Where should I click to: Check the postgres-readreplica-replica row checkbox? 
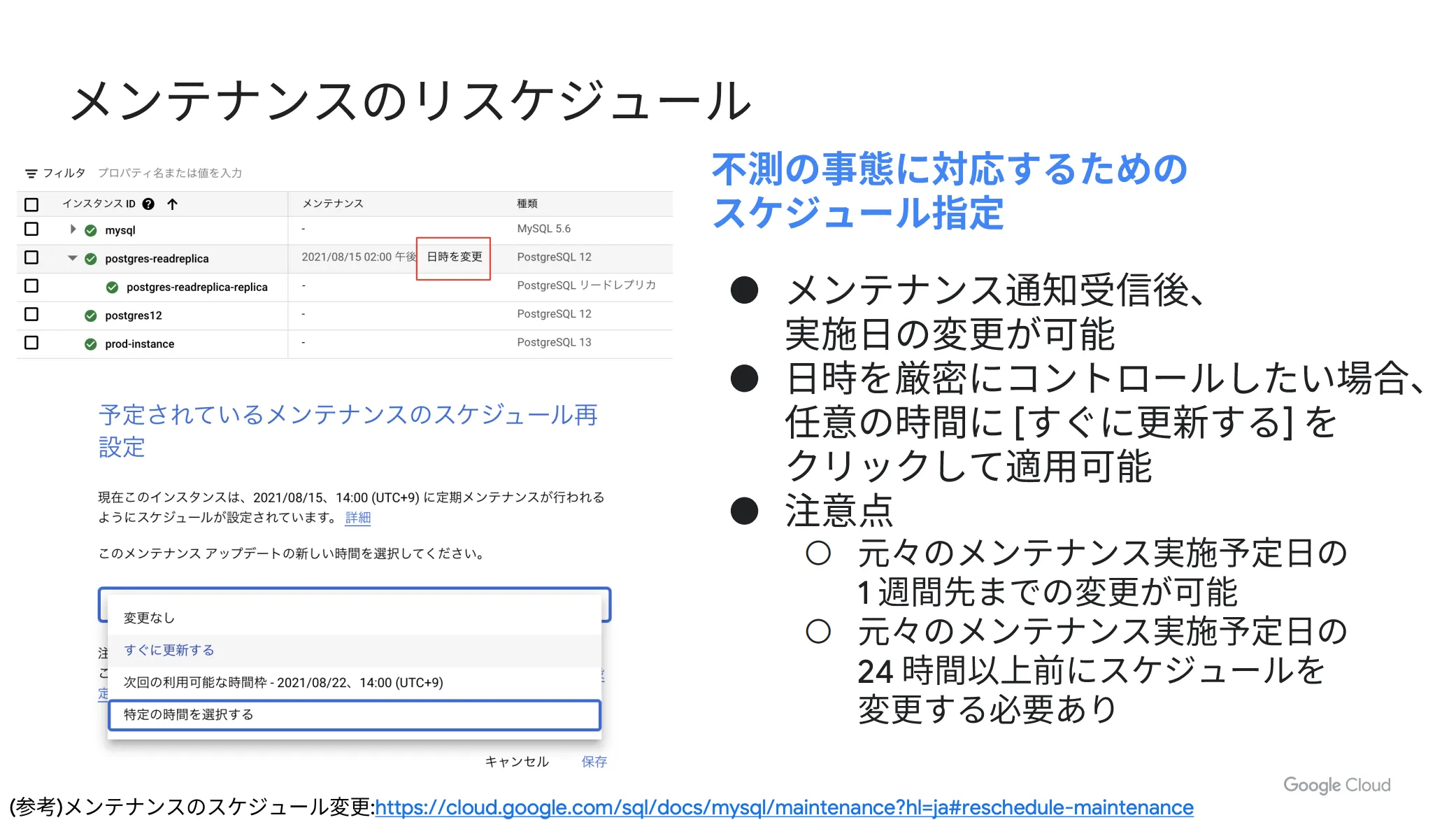pyautogui.click(x=31, y=285)
